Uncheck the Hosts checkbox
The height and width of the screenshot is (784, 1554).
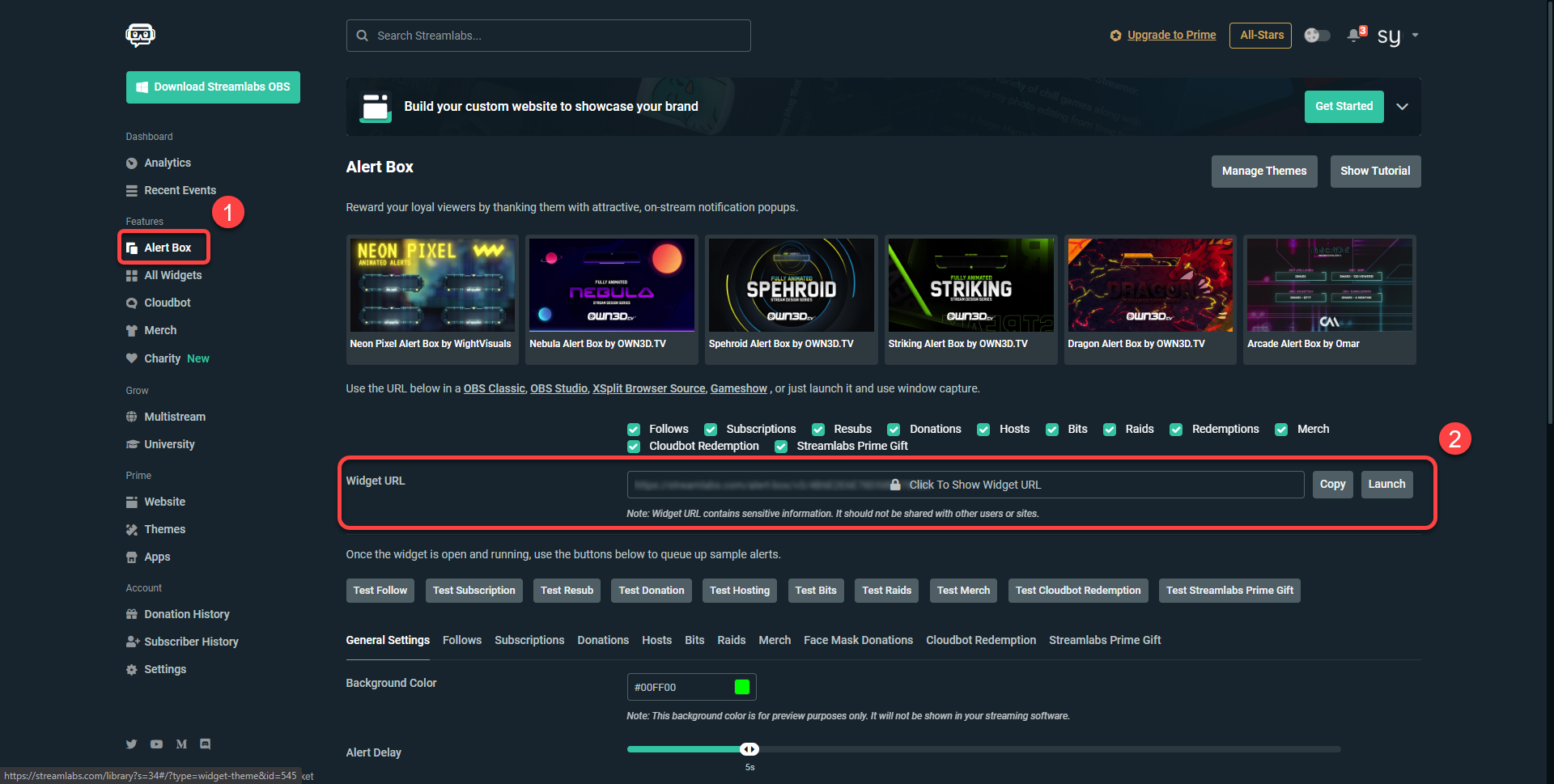(983, 430)
